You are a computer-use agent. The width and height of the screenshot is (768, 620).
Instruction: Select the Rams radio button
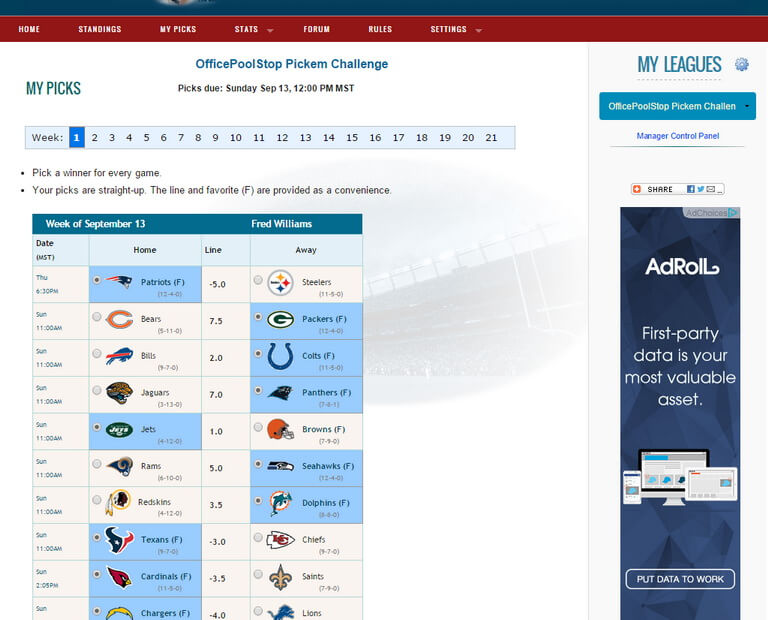click(x=97, y=464)
